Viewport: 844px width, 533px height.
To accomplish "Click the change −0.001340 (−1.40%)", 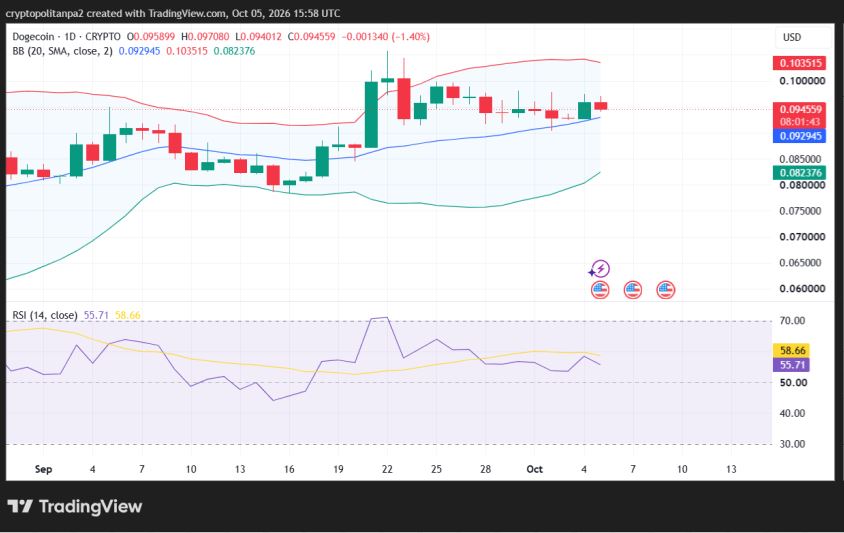I will [386, 37].
